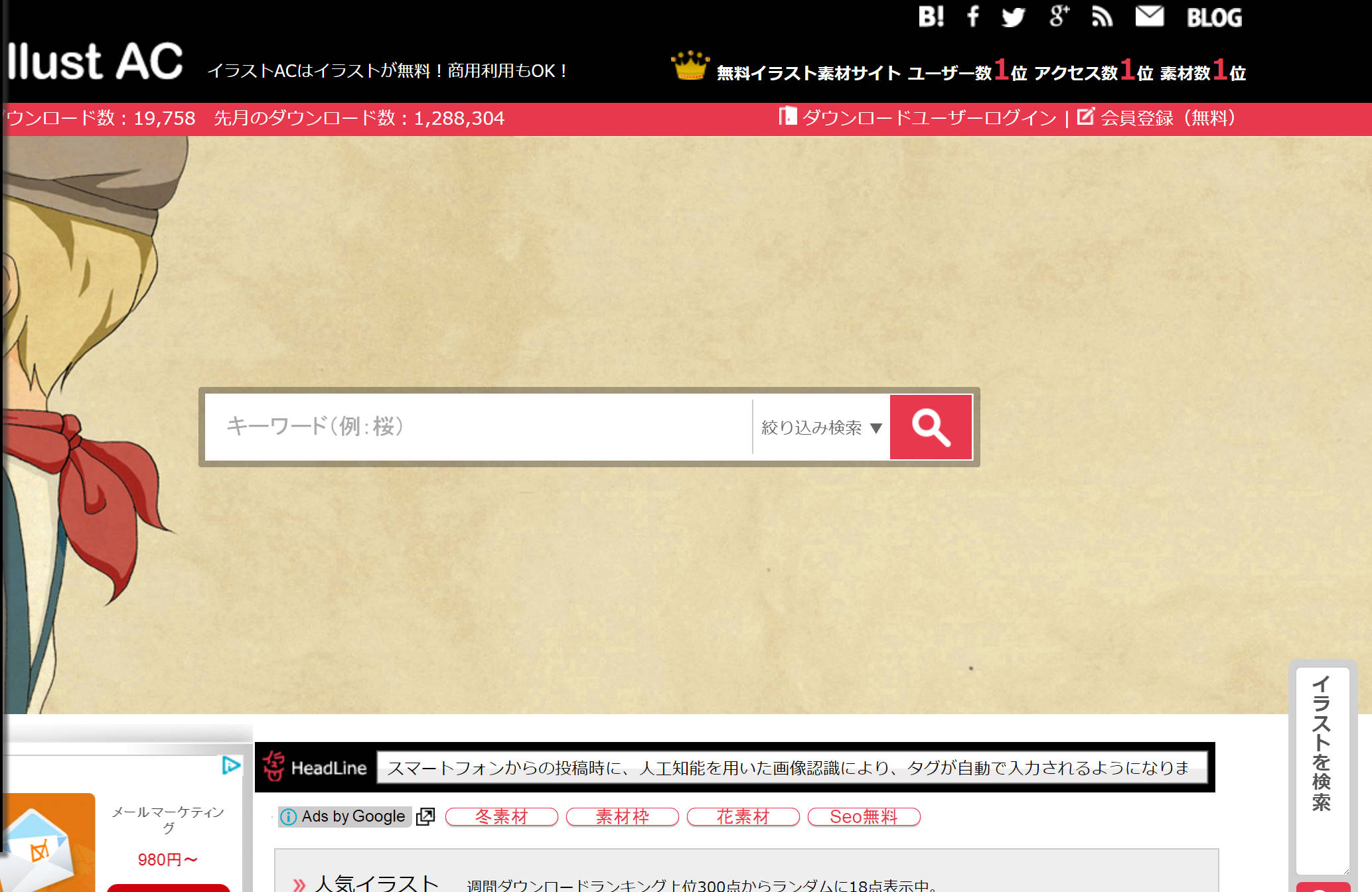This screenshot has width=1372, height=892.
Task: Select the 冬素材 tag button
Action: pos(501,816)
